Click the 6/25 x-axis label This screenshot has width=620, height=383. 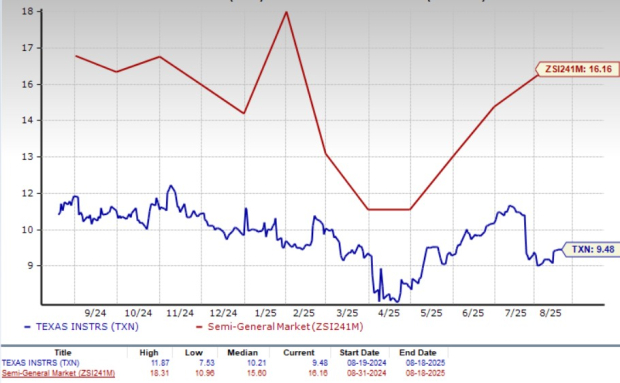coord(473,313)
